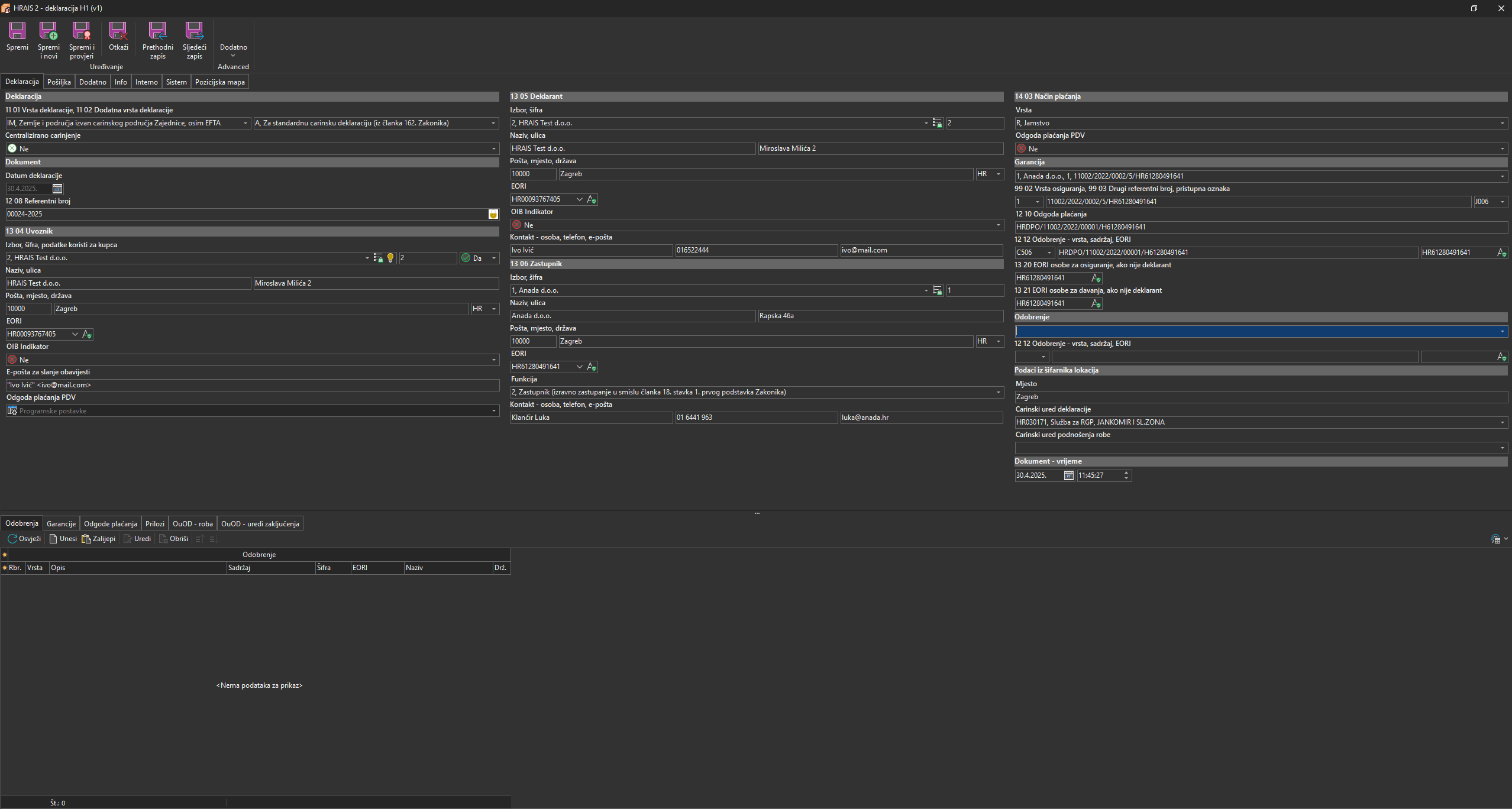Open the Garancije bottom tab
Viewport: 1512px width, 809px height.
(61, 524)
